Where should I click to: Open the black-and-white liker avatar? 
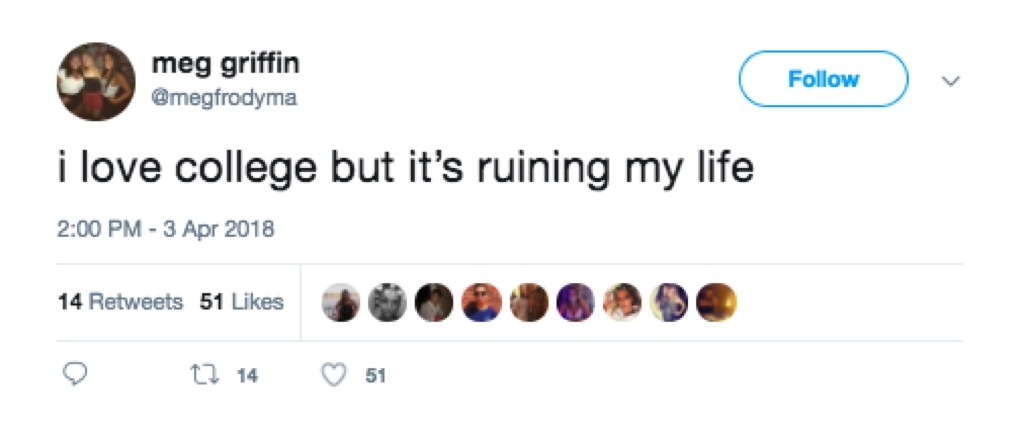tap(387, 302)
